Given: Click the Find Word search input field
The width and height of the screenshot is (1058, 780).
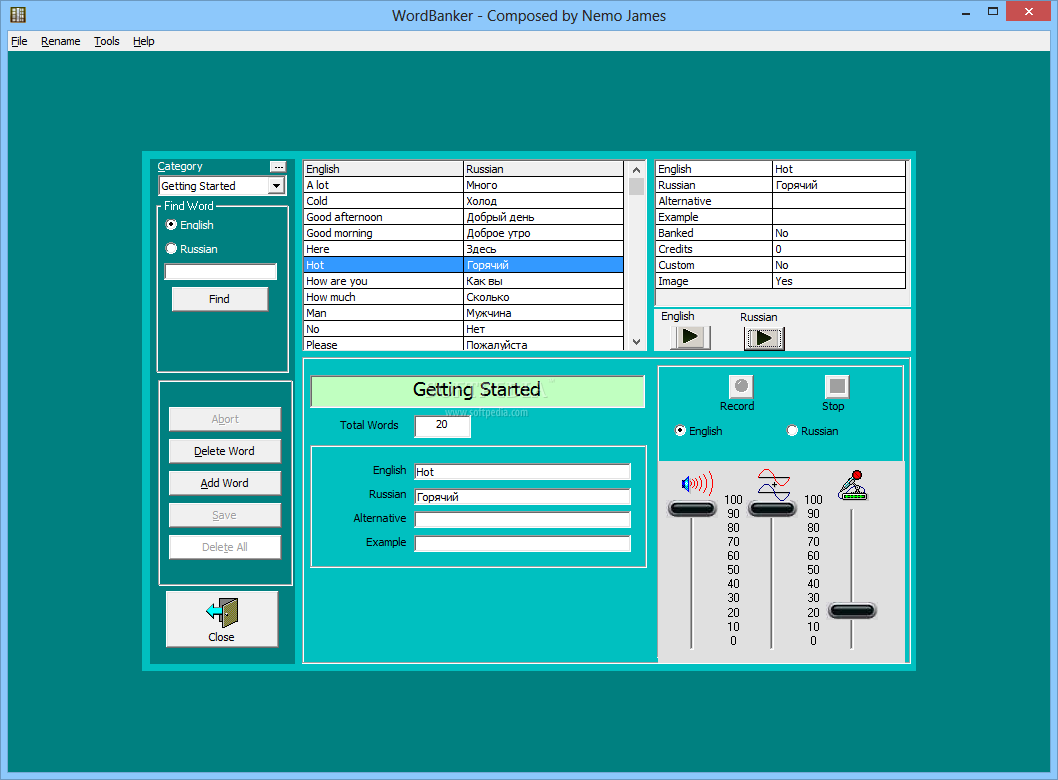Looking at the screenshot, I should click(221, 271).
